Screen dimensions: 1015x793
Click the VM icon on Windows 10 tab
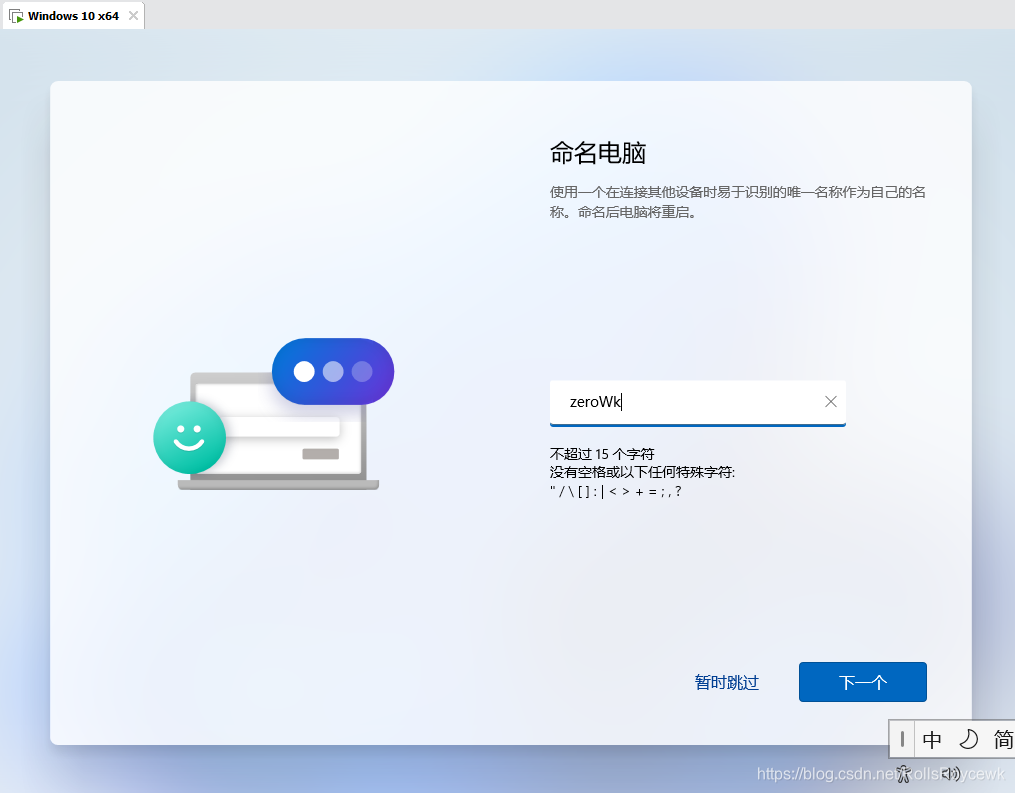[17, 16]
